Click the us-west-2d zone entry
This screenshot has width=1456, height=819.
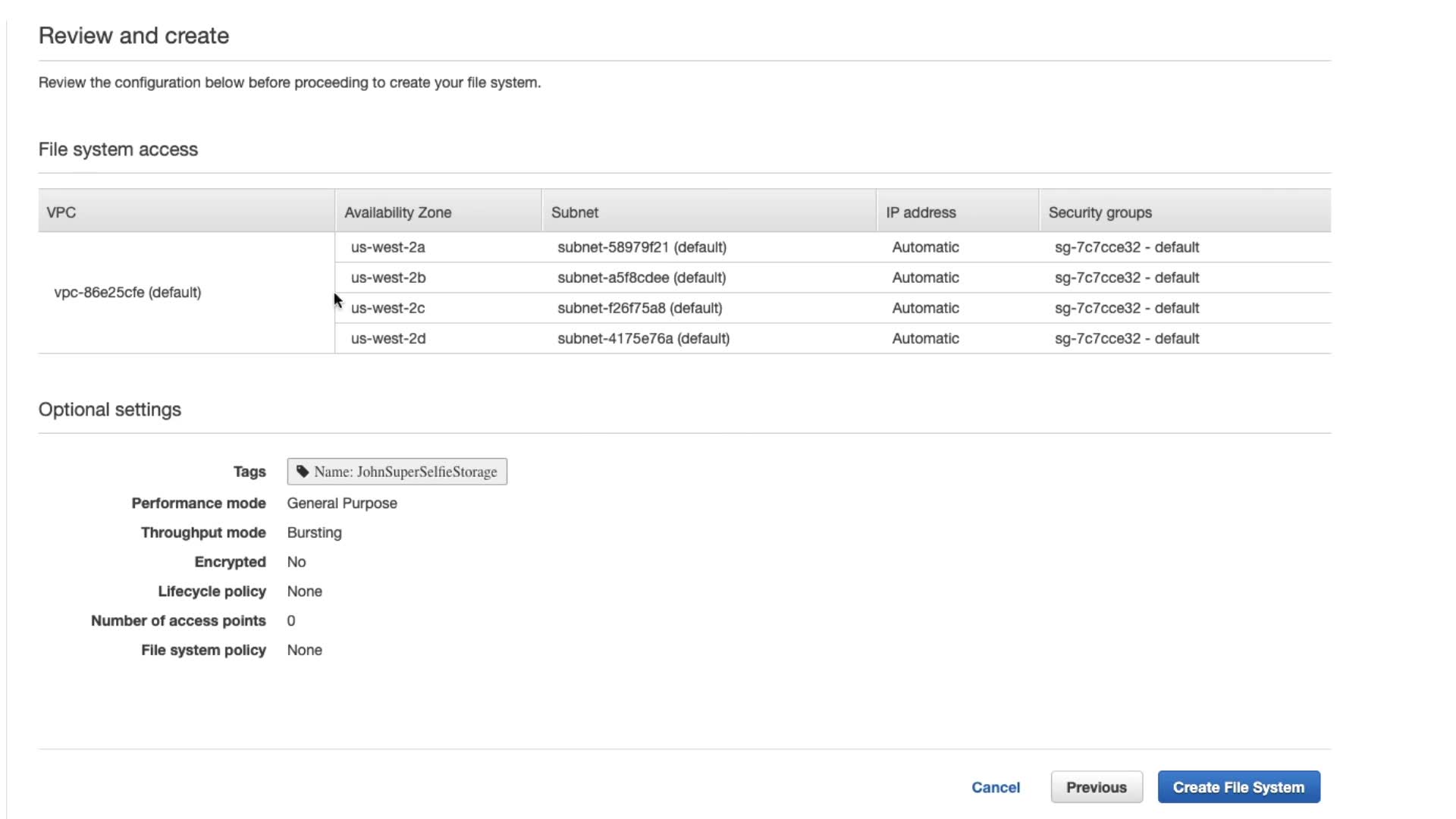click(388, 338)
